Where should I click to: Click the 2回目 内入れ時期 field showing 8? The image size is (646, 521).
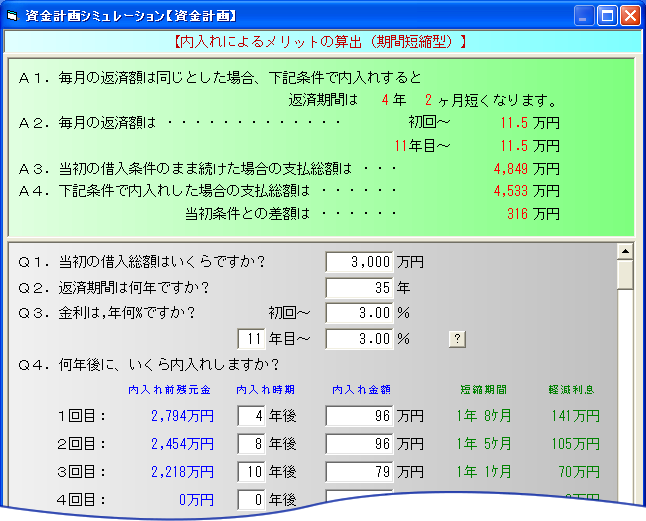tap(250, 444)
